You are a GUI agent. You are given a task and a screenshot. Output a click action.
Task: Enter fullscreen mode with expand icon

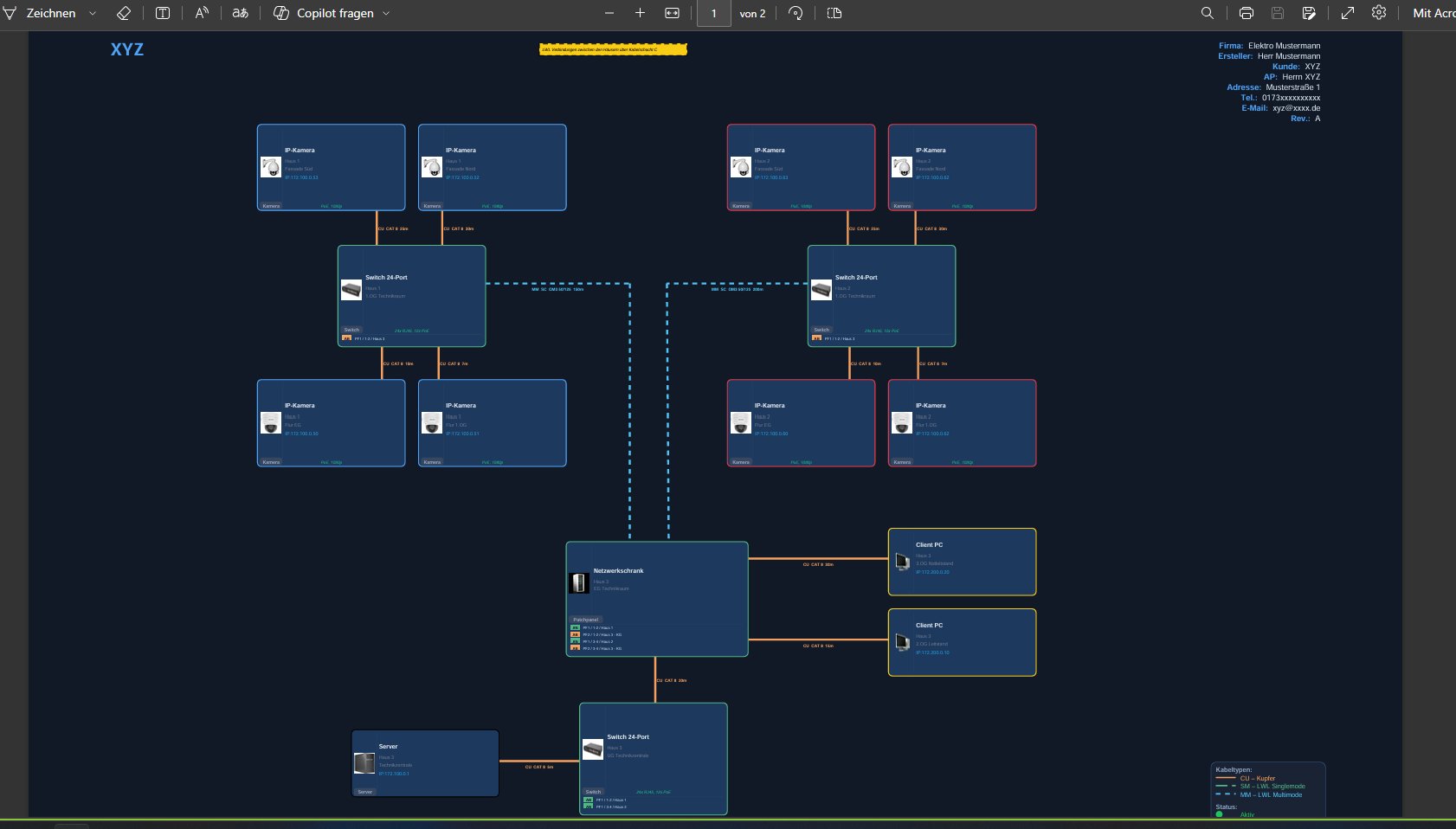(1348, 13)
